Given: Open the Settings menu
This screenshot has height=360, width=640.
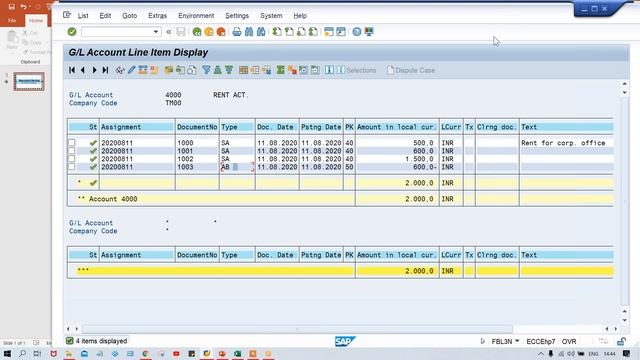Looking at the screenshot, I should [x=237, y=16].
